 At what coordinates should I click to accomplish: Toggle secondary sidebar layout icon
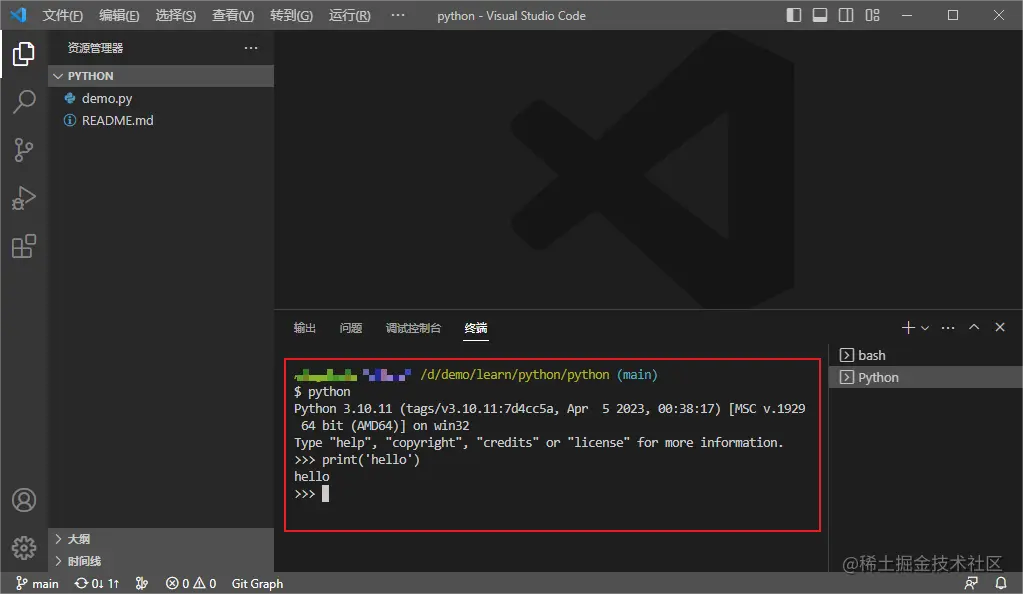(x=846, y=15)
